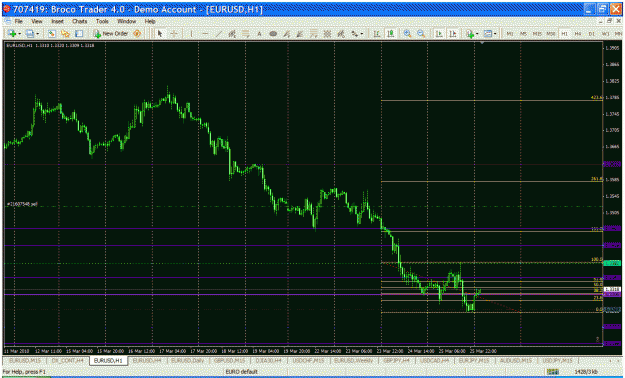Image resolution: width=625 pixels, height=378 pixels.
Task: Switch to Candlesticks display
Action: 390,34
